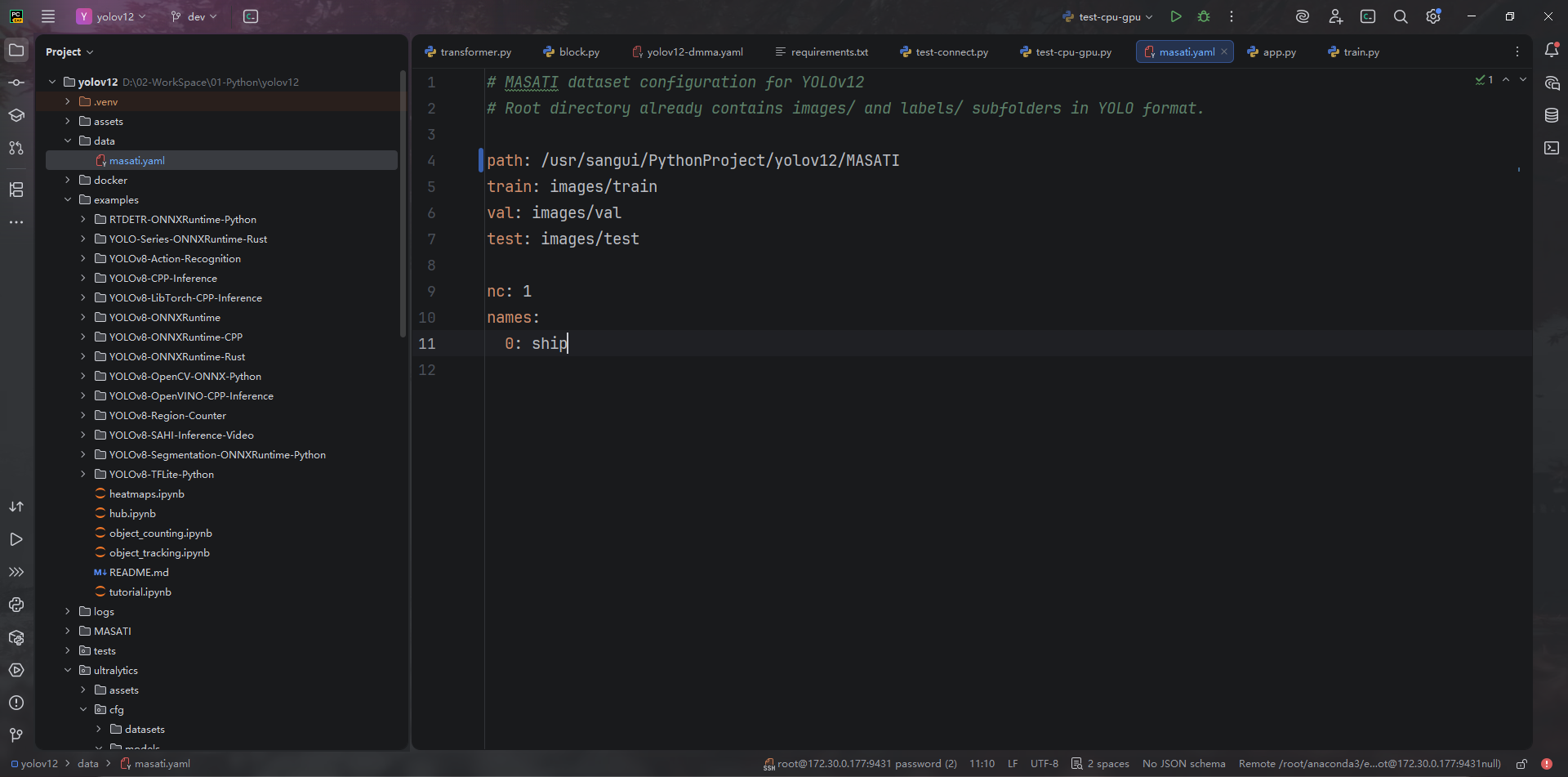
Task: Open the Commit tool window
Action: click(x=16, y=83)
